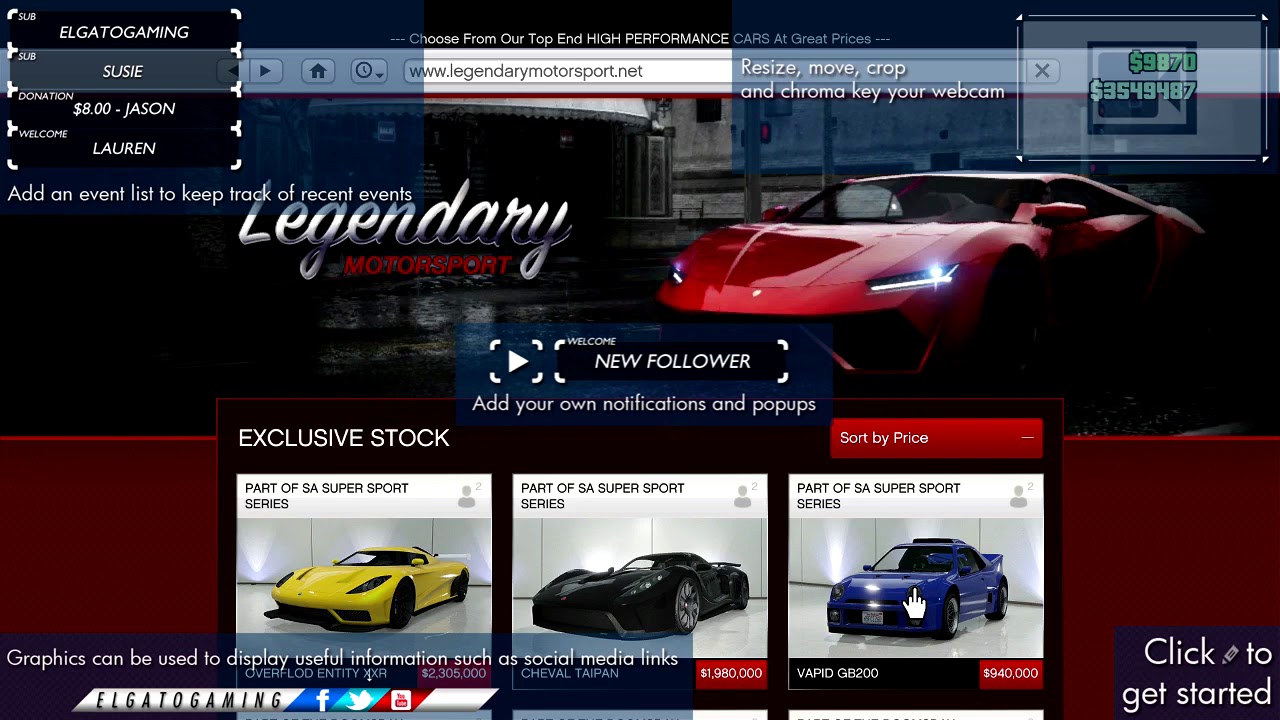Focus the www.legendarymotorsport.net address bar
This screenshot has width=1280, height=720.
tap(714, 71)
